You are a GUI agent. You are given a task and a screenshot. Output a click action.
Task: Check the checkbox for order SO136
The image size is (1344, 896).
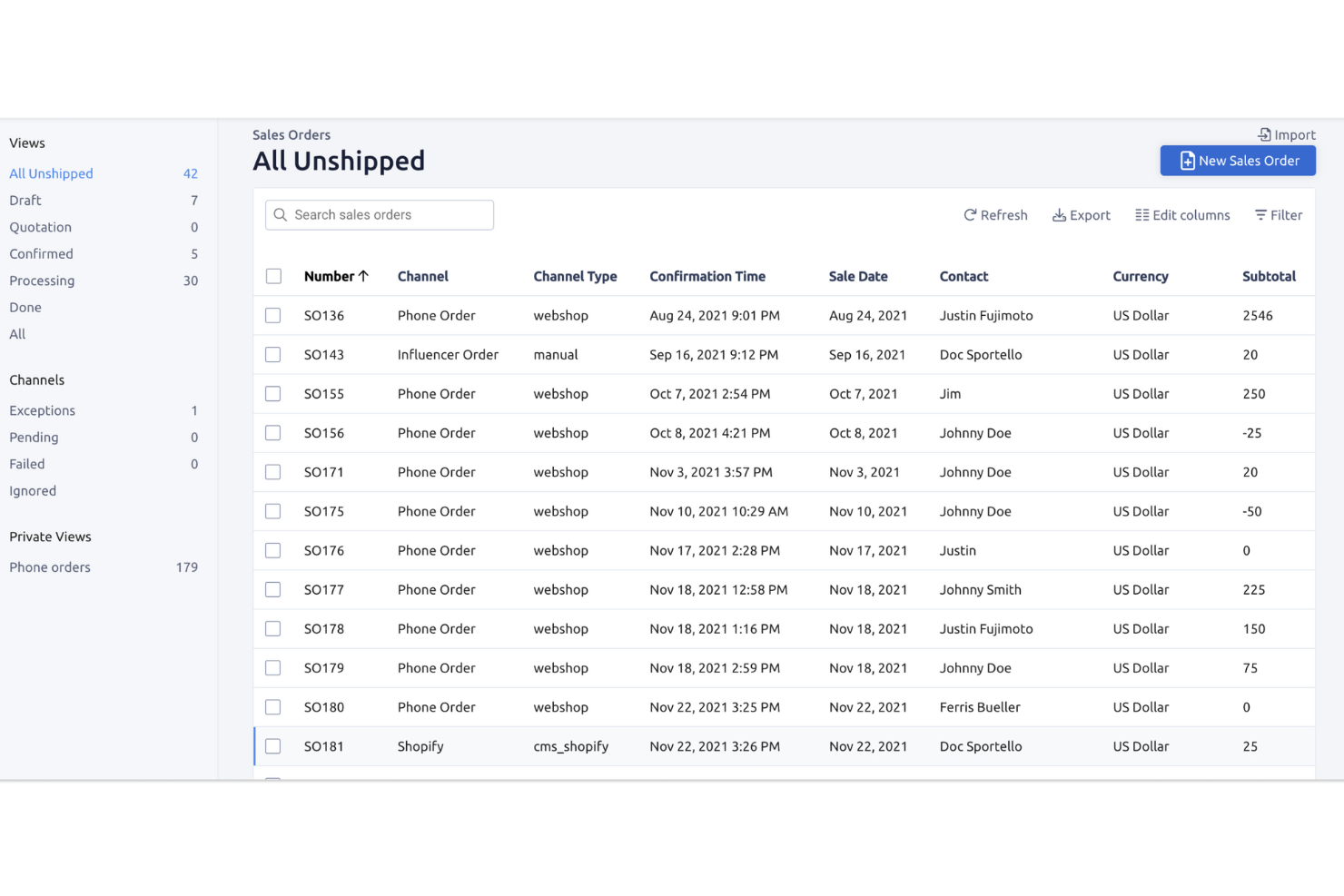pyautogui.click(x=273, y=315)
